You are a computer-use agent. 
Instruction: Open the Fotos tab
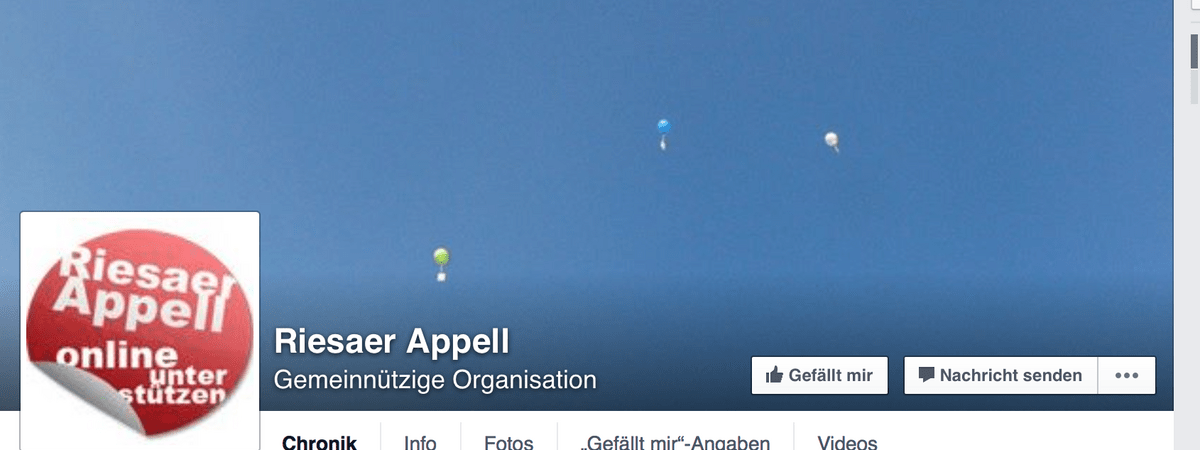coord(508,441)
